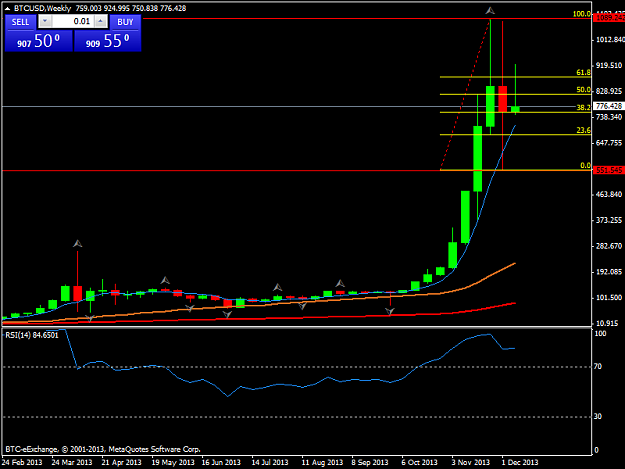This screenshot has width=625, height=469.
Task: Select the 61.8 Fibonacci level label
Action: click(584, 73)
